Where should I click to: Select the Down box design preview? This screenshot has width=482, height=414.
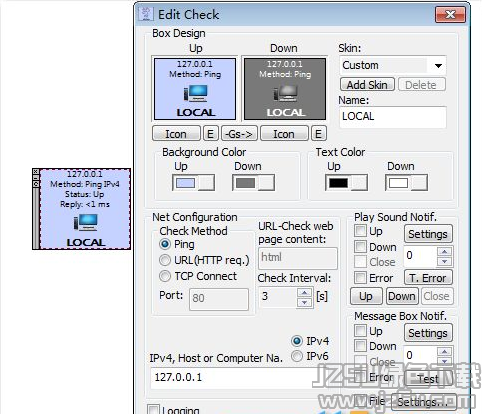coord(285,89)
